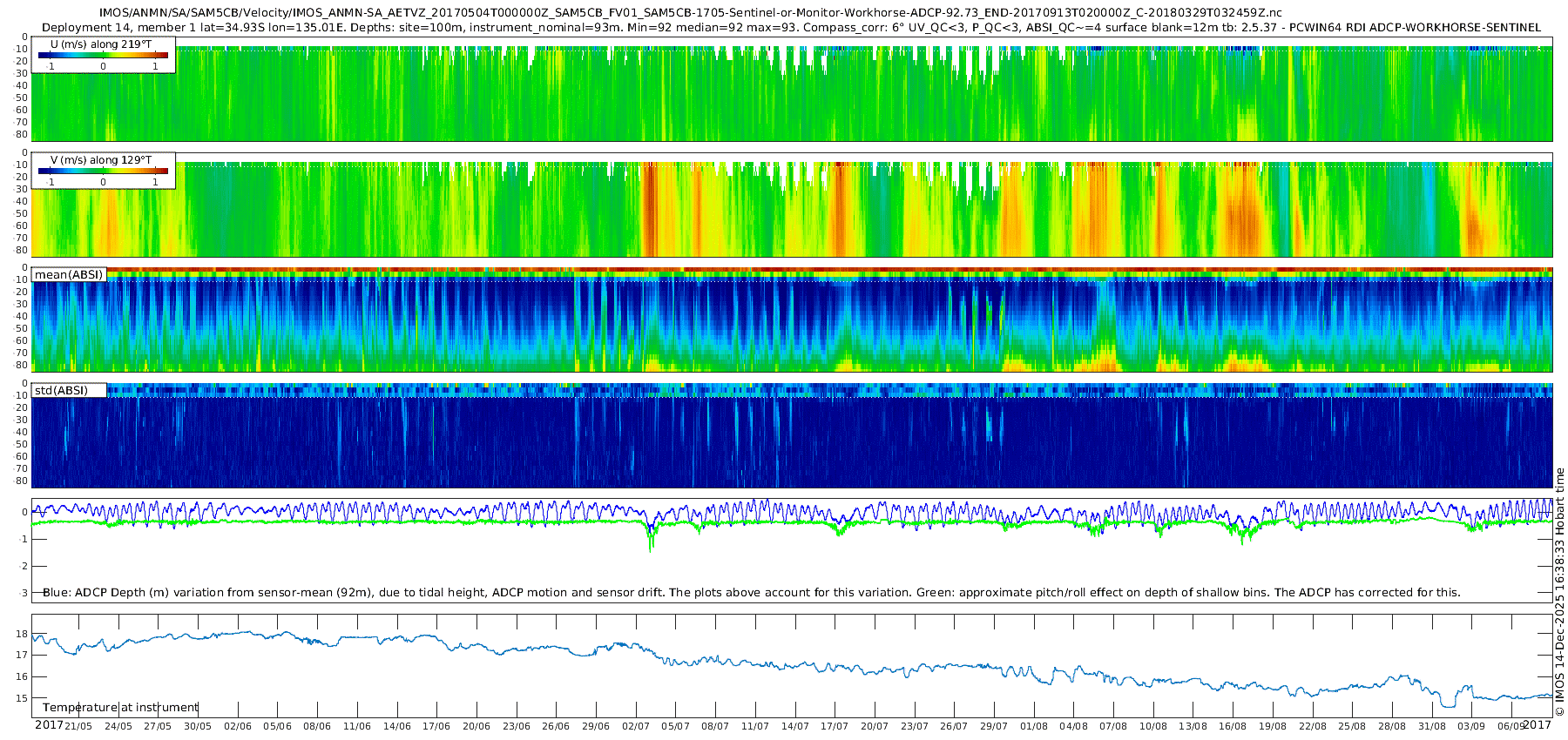
Task: Click the 21/05 date tick label
Action: [x=78, y=726]
